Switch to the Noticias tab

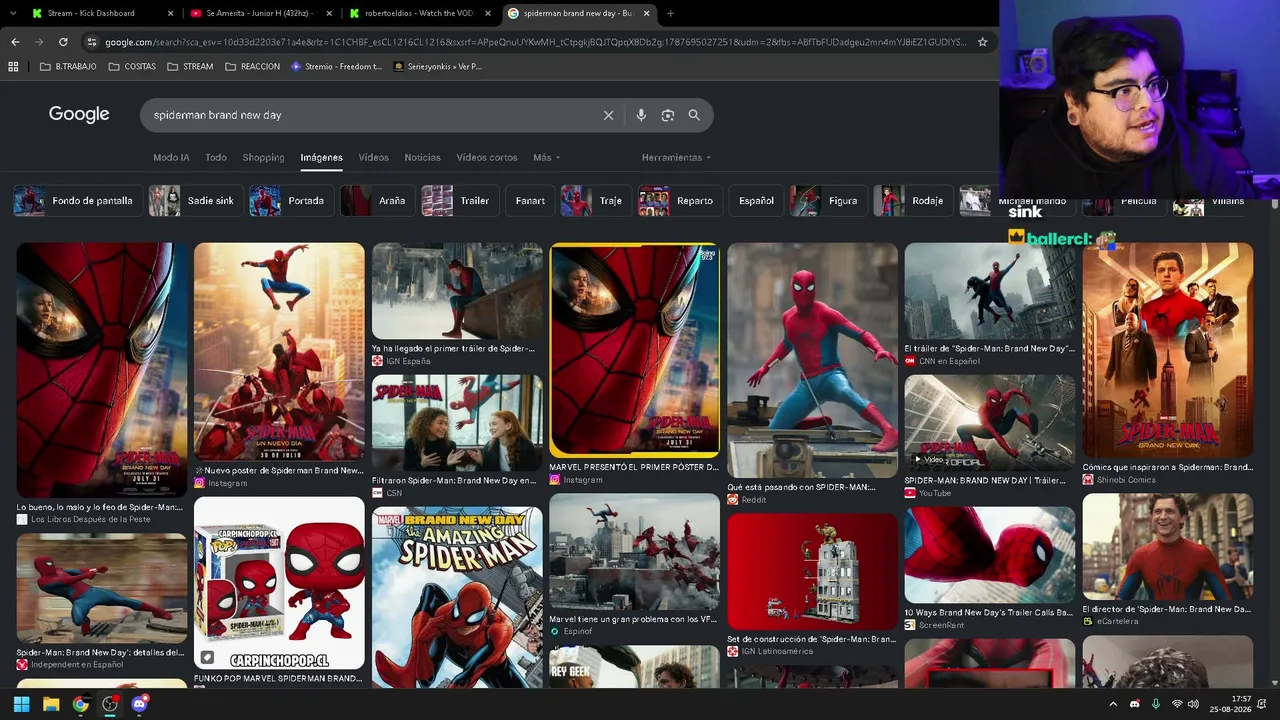[422, 157]
